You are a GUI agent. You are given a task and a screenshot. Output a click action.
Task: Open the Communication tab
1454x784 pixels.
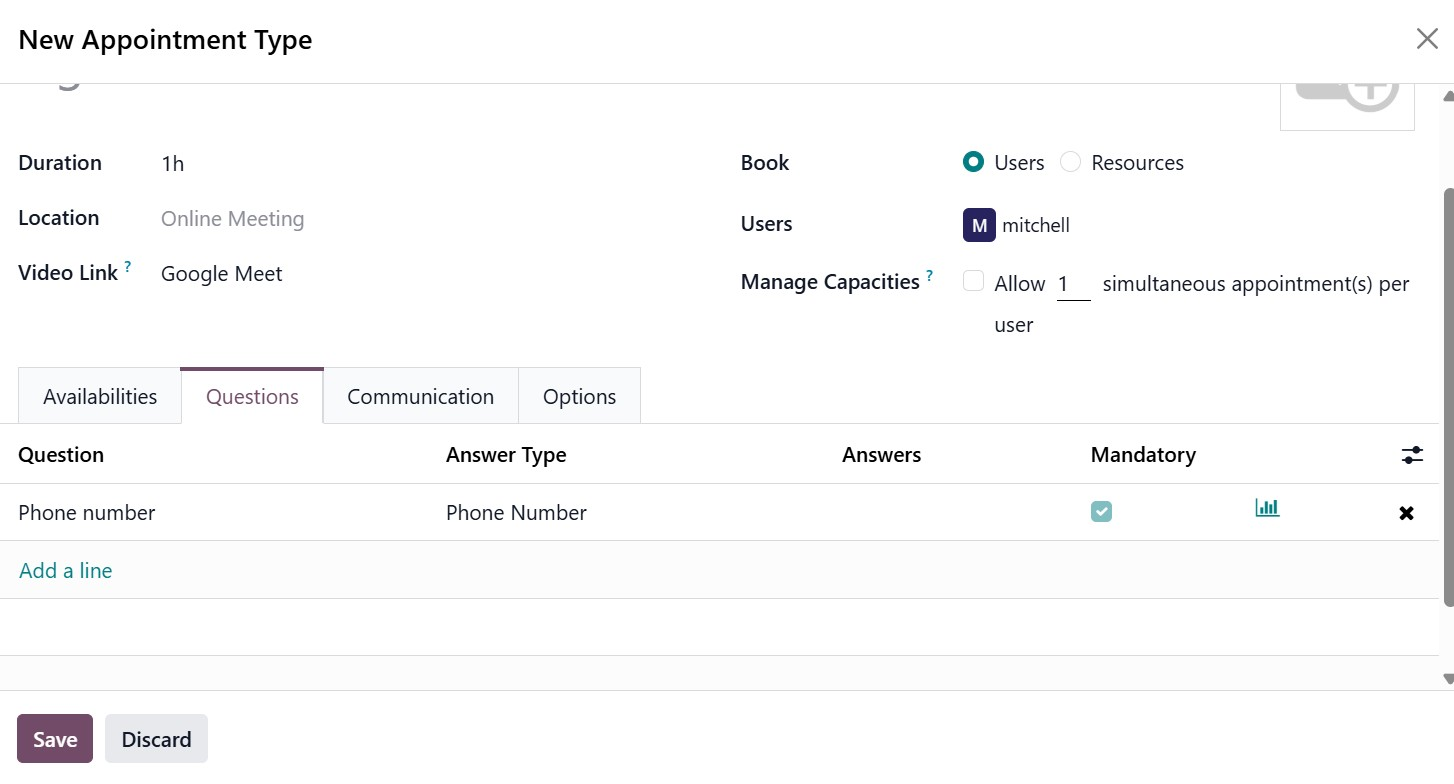[x=420, y=396]
